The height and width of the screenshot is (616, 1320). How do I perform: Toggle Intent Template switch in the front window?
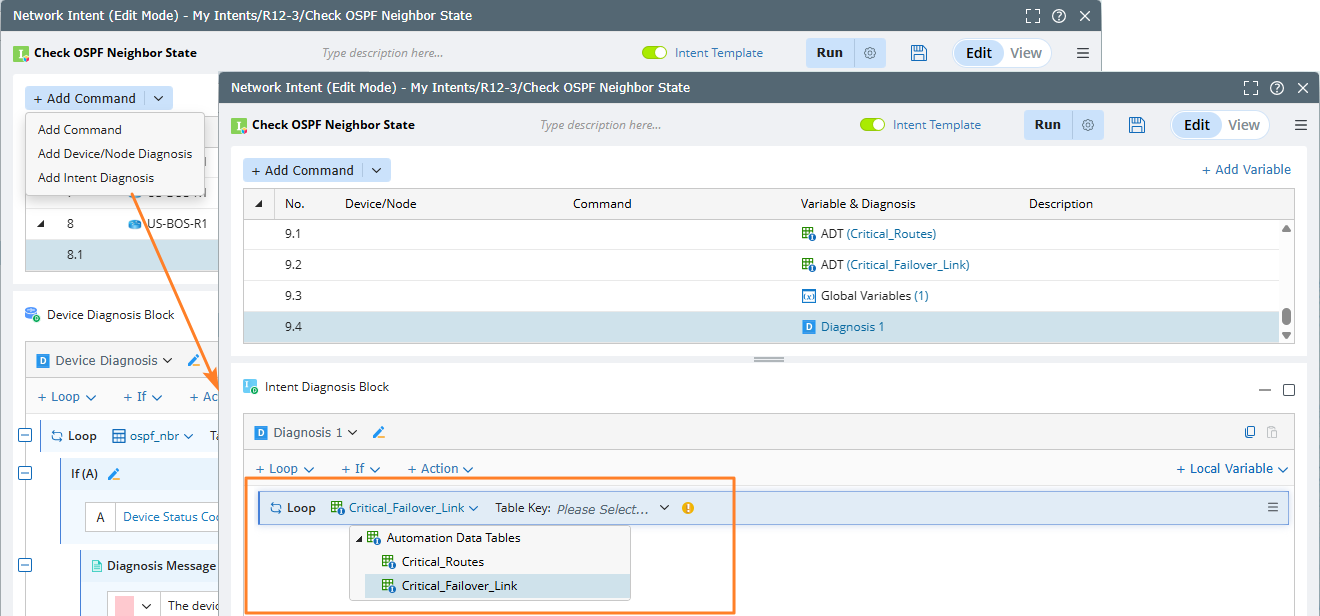[x=872, y=125]
